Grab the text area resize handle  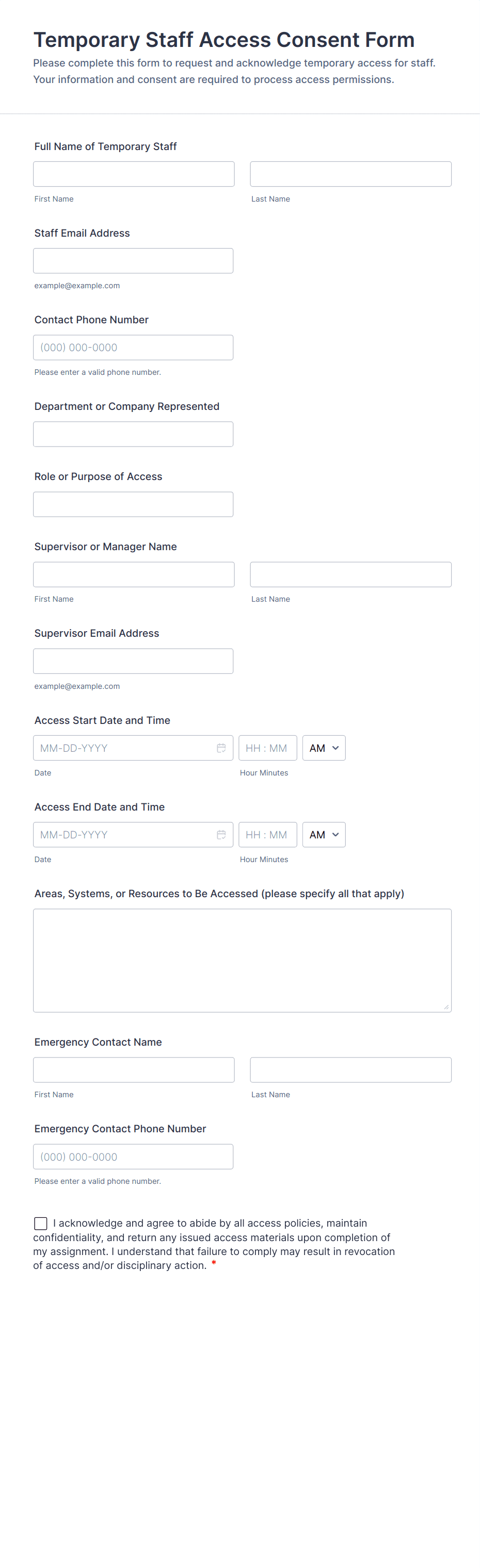click(x=446, y=1007)
